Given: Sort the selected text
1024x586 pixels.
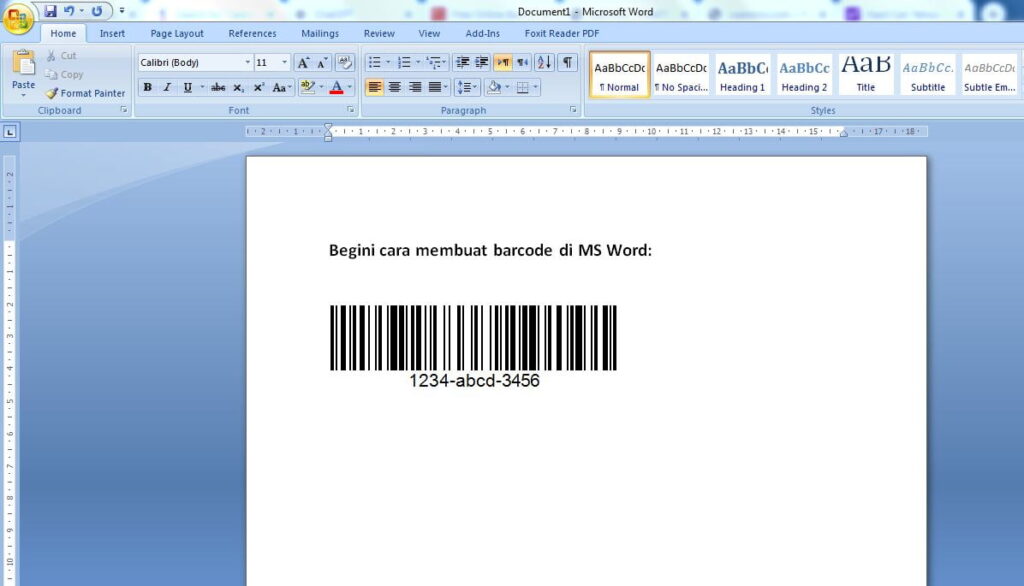Looking at the screenshot, I should click(544, 62).
